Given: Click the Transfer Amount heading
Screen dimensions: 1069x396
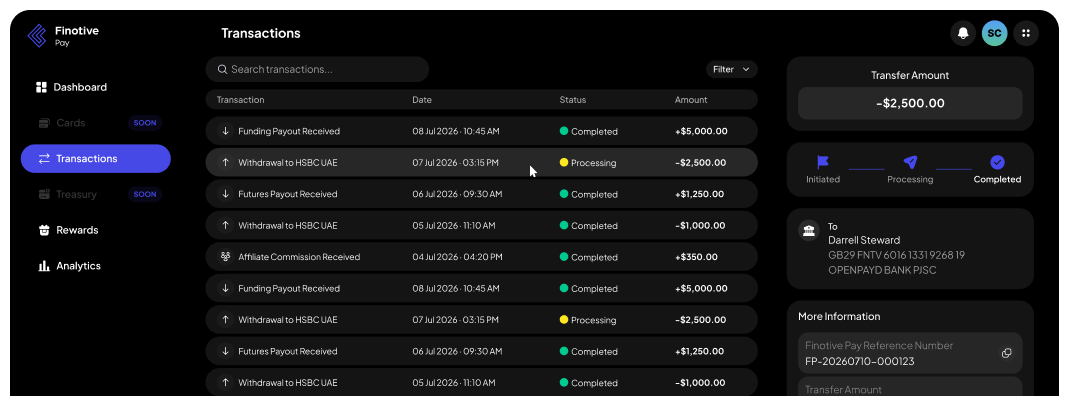Looking at the screenshot, I should tap(910, 76).
